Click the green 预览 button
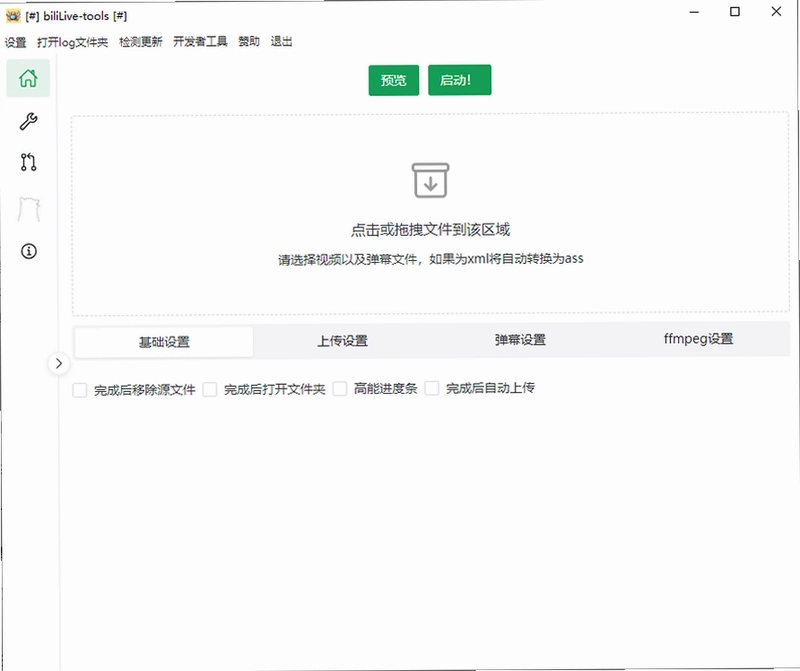This screenshot has height=671, width=800. (394, 80)
